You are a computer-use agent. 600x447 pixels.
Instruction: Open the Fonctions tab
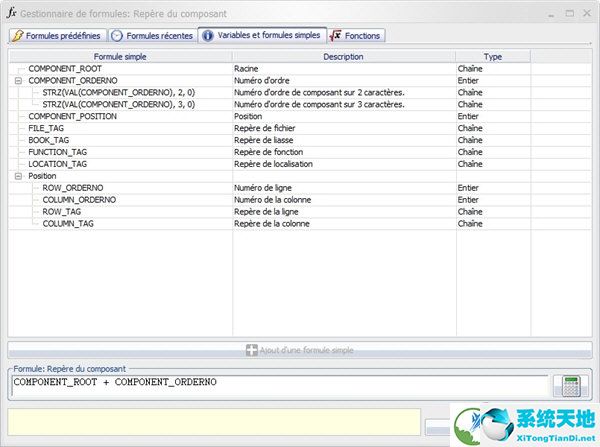coord(356,36)
